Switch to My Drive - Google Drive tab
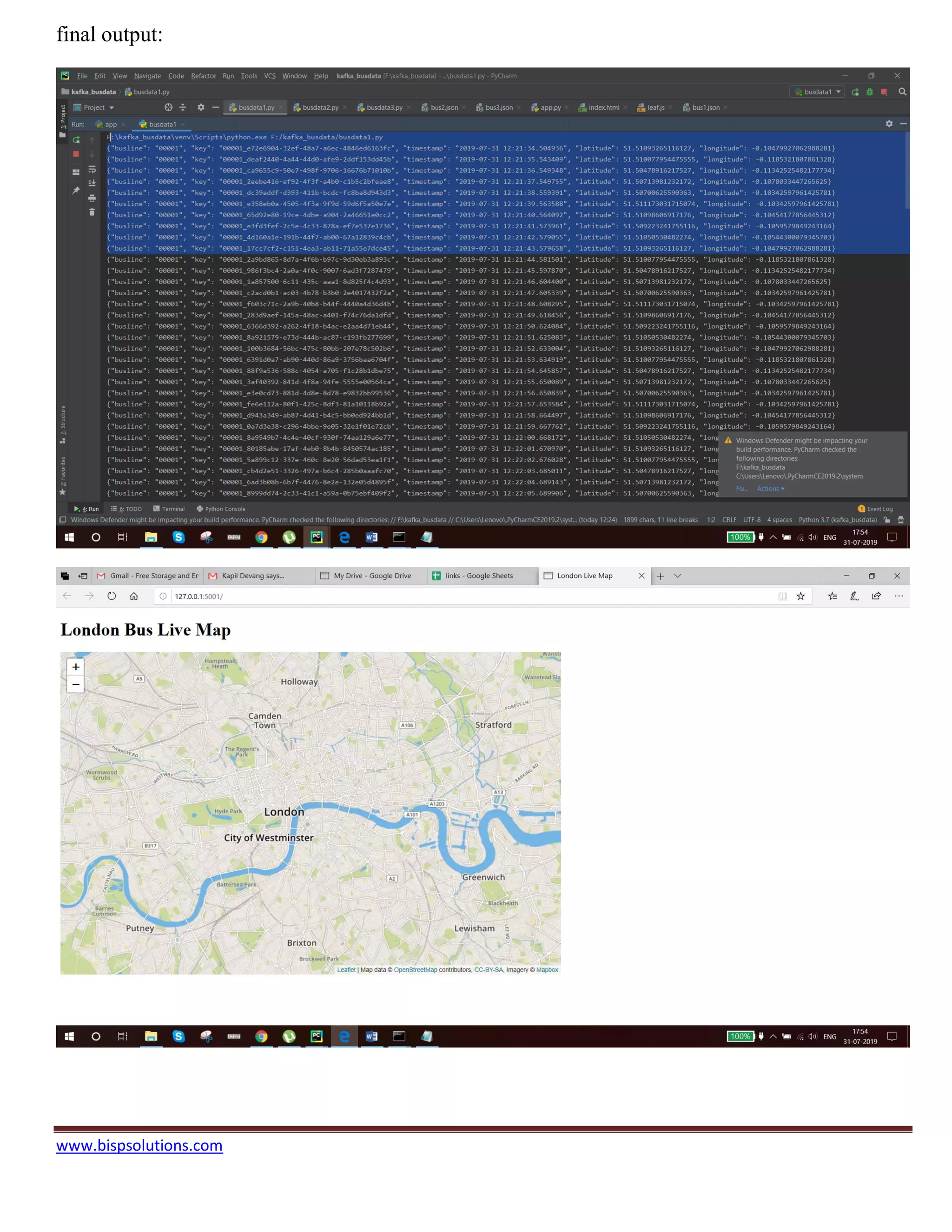This screenshot has height=1232, width=952. 372,576
